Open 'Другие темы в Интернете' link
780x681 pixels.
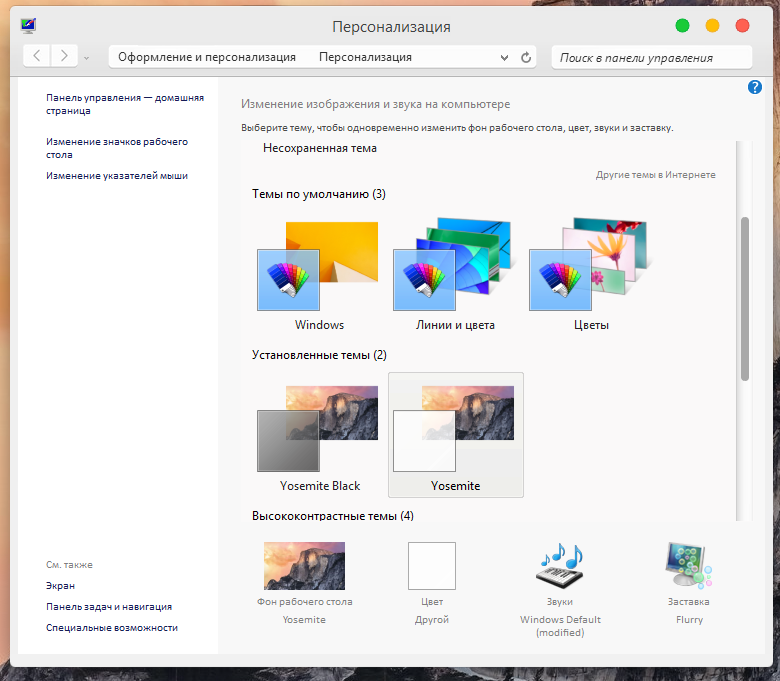coord(656,175)
